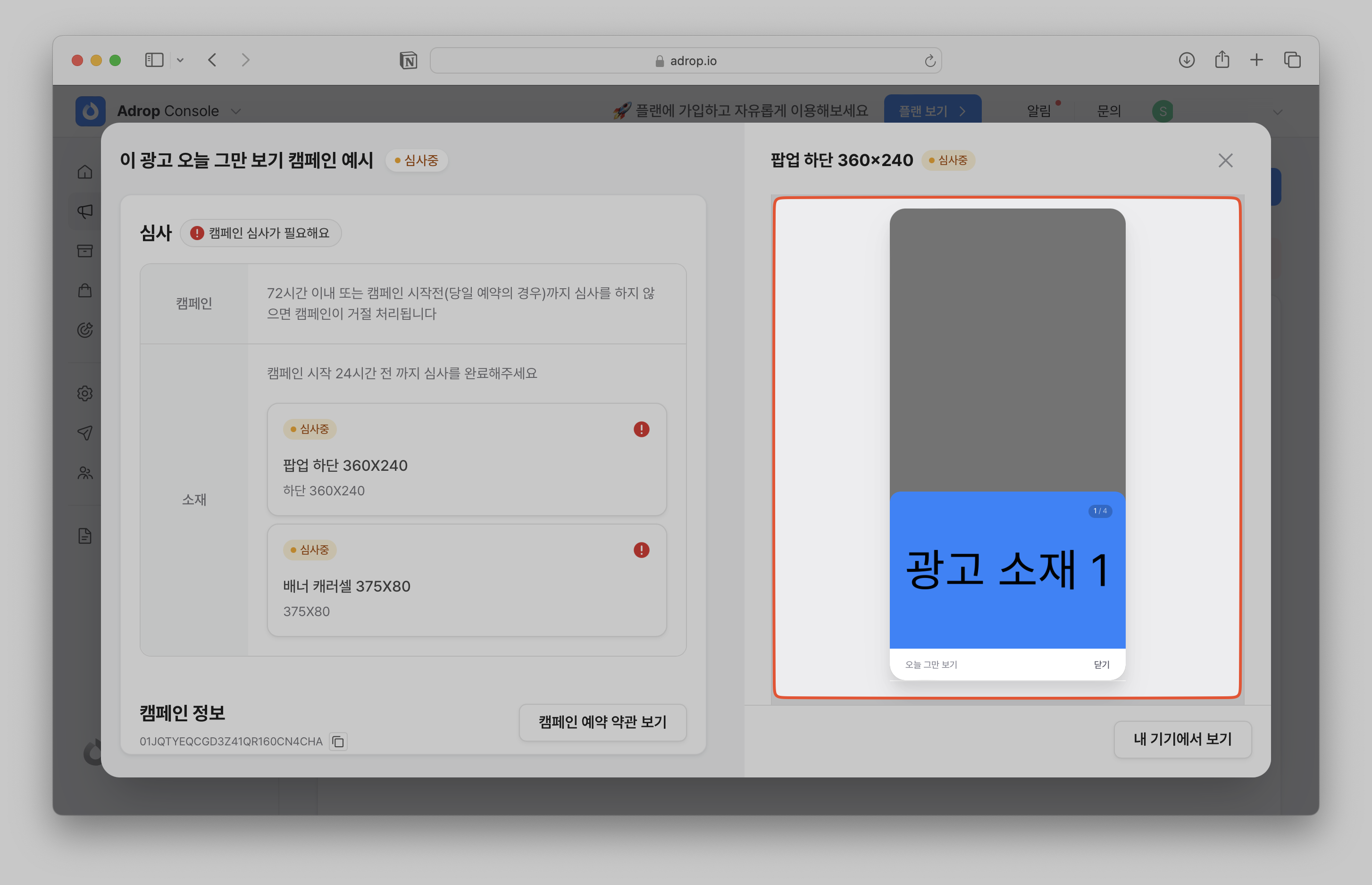Click the home icon in sidebar

pos(85,172)
